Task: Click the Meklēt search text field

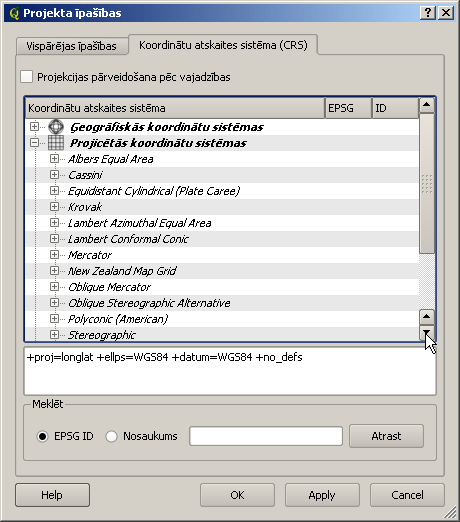Action: (x=266, y=436)
